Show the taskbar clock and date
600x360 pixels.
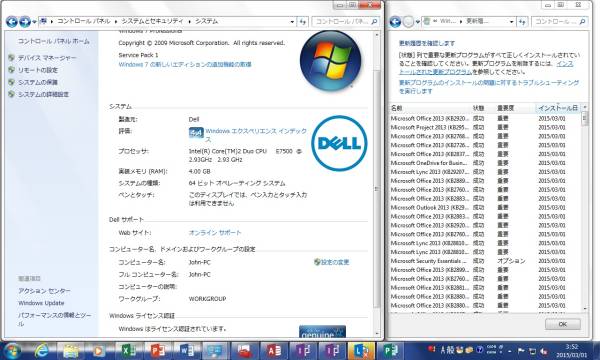572,351
